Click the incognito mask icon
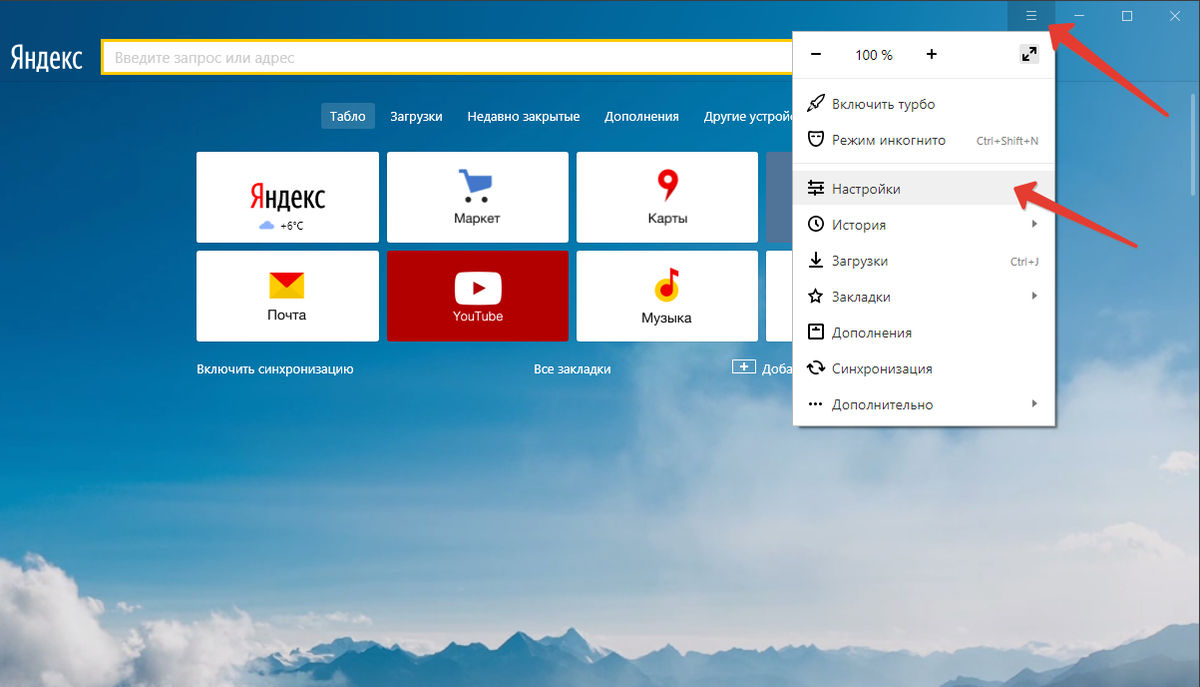This screenshot has height=687, width=1200. [816, 140]
